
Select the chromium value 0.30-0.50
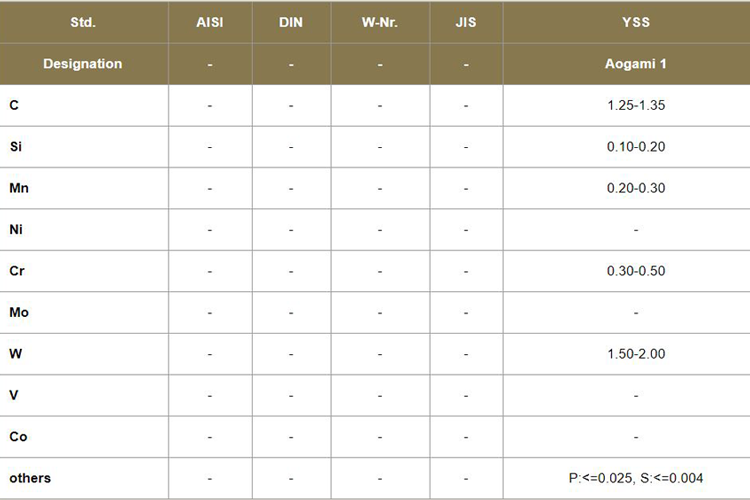point(636,271)
